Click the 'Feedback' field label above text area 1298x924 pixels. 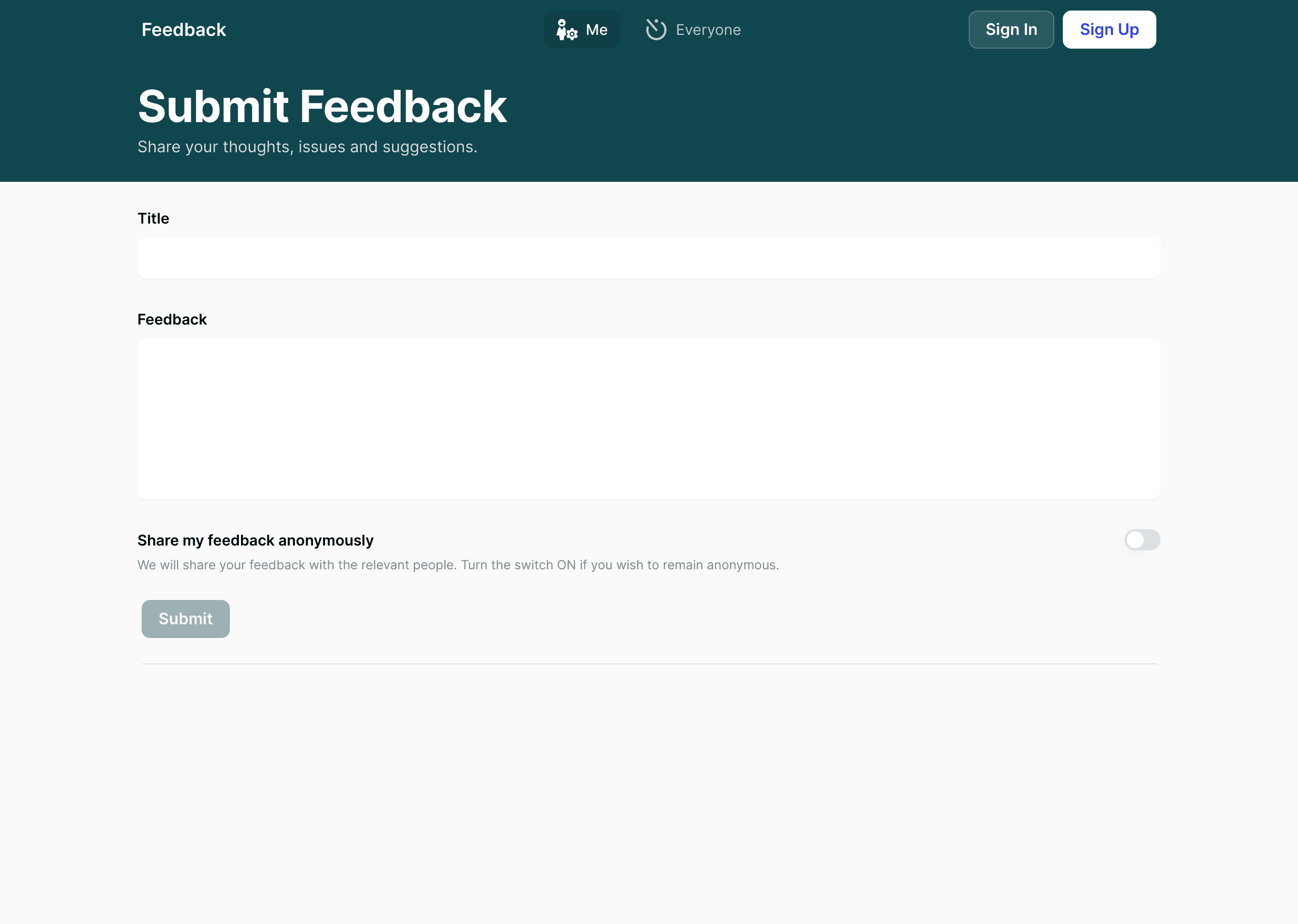[172, 320]
